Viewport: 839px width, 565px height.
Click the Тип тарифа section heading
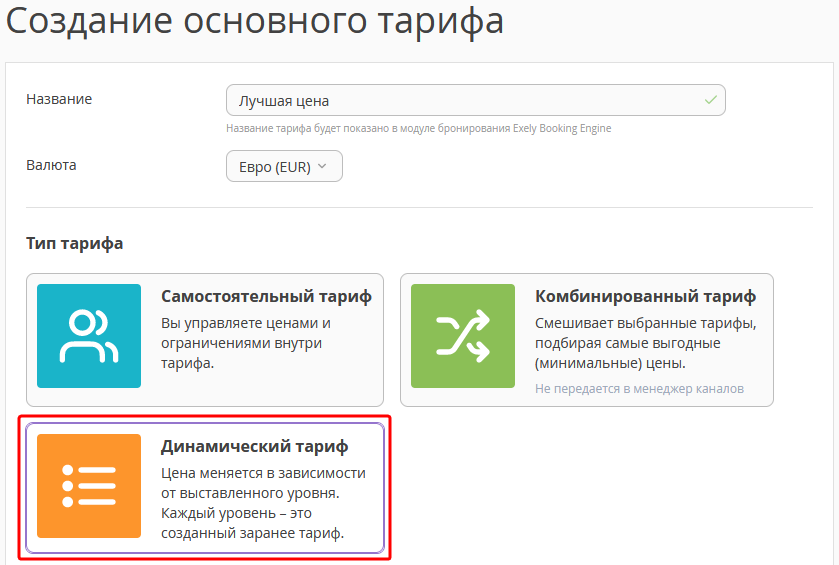(74, 243)
